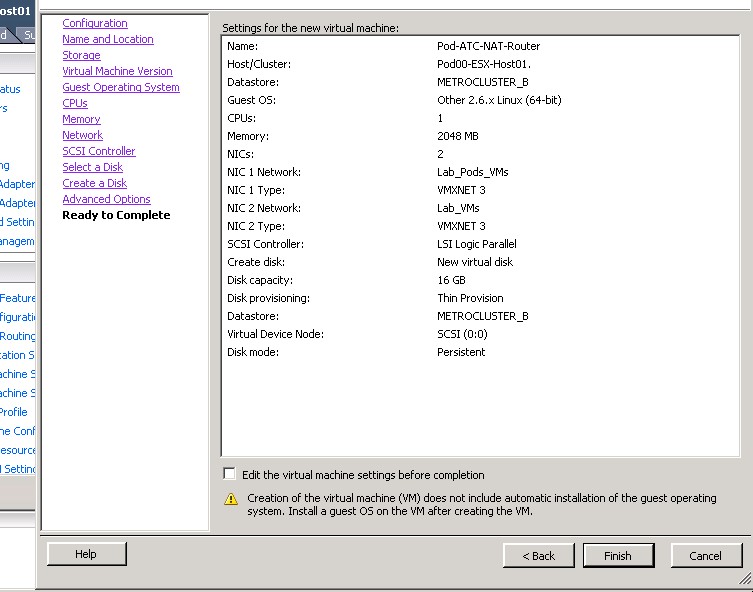Open Name and Location step
The width and height of the screenshot is (753, 592).
click(x=108, y=39)
